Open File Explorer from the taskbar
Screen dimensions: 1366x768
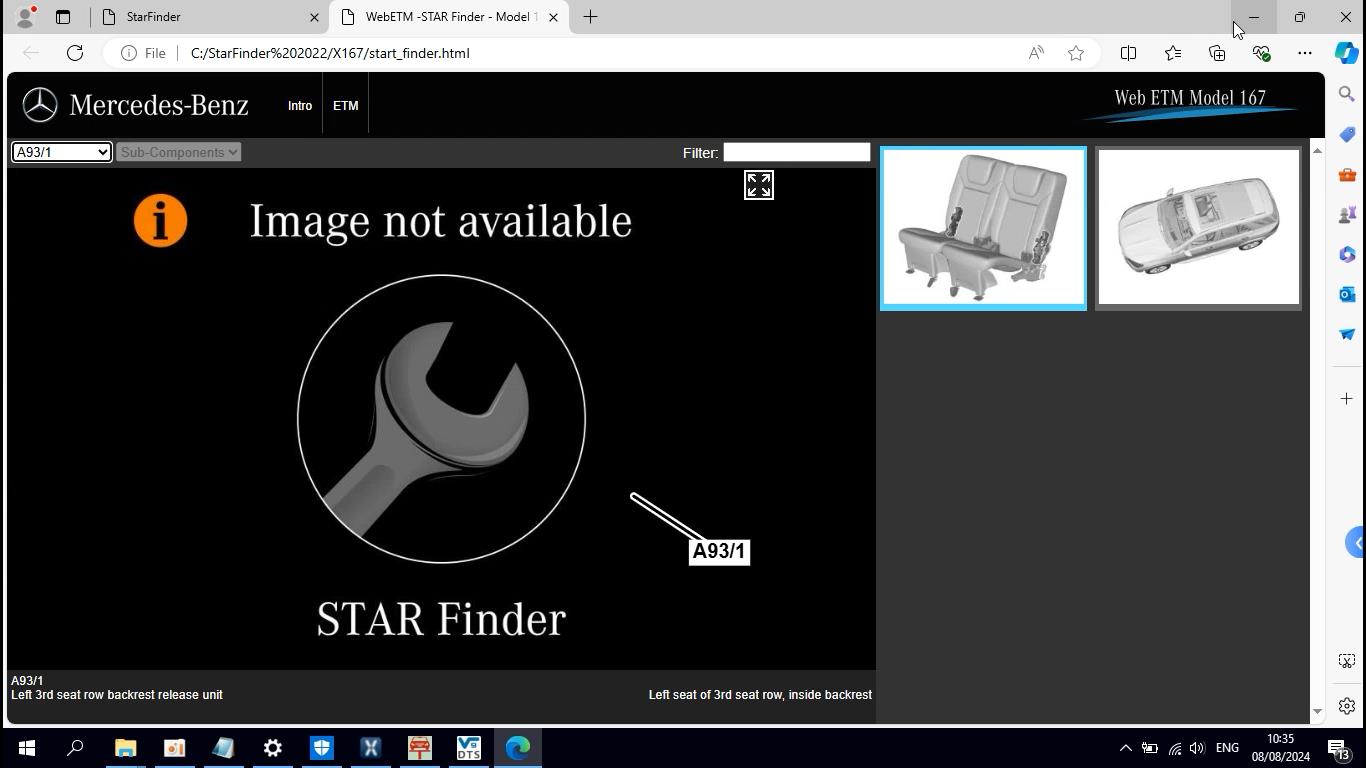125,748
